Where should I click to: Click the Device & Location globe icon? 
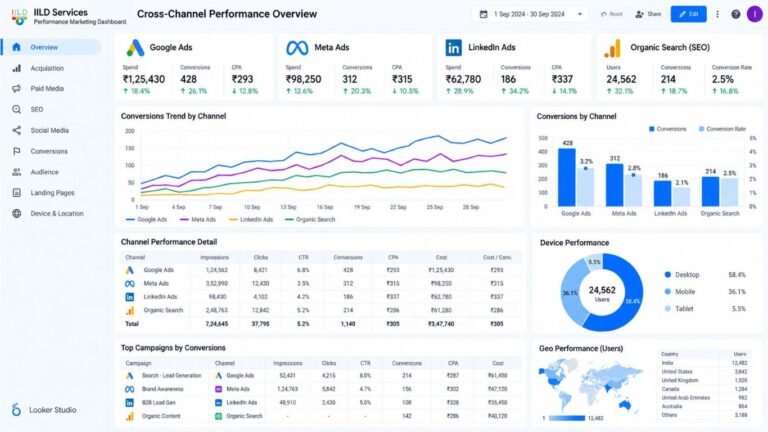[x=17, y=214]
